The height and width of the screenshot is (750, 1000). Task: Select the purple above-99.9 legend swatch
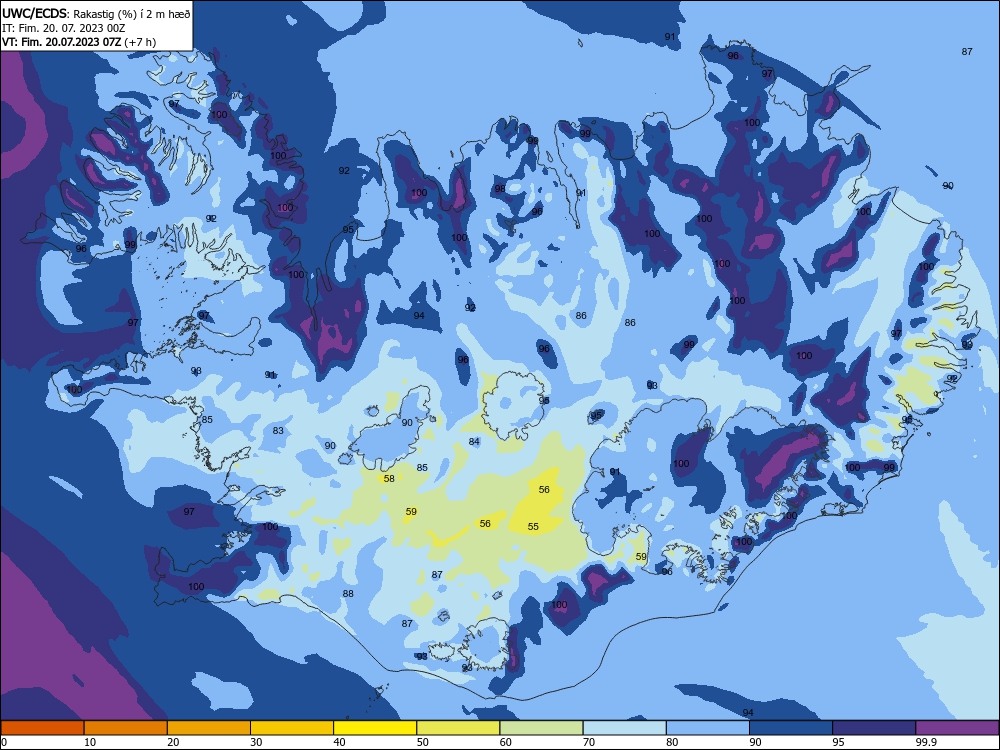[957, 728]
